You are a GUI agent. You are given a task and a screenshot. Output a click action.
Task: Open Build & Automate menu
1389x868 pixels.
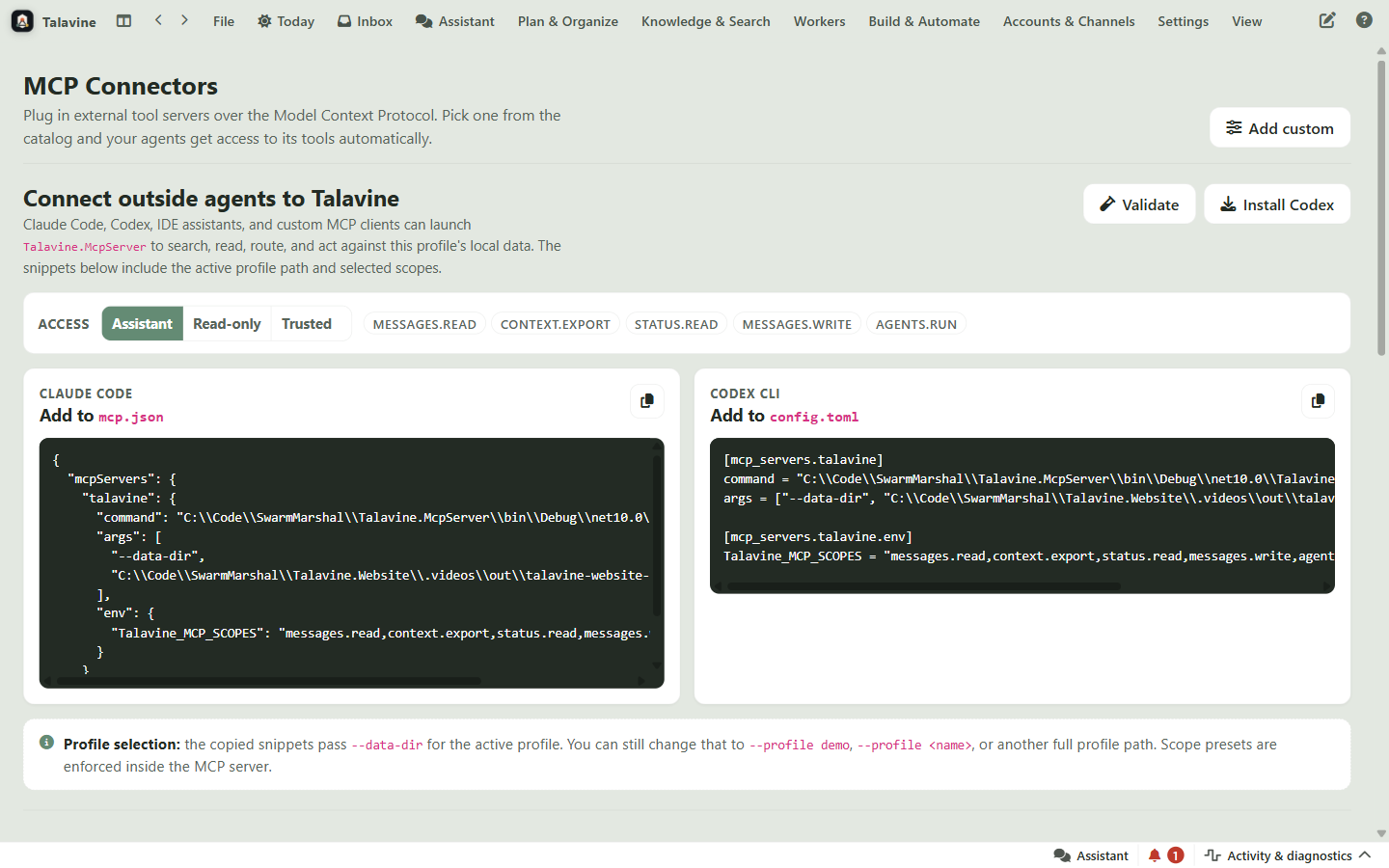[924, 21]
